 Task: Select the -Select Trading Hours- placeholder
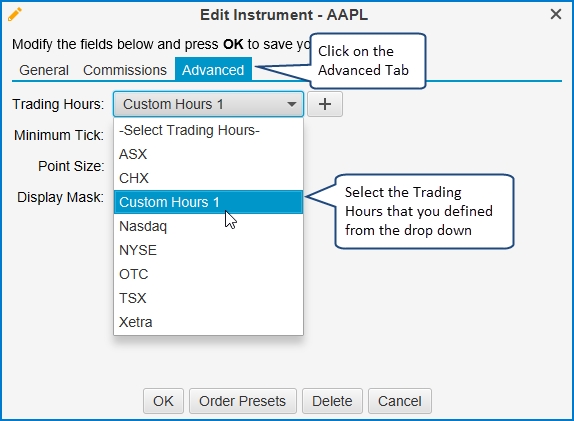click(x=208, y=130)
